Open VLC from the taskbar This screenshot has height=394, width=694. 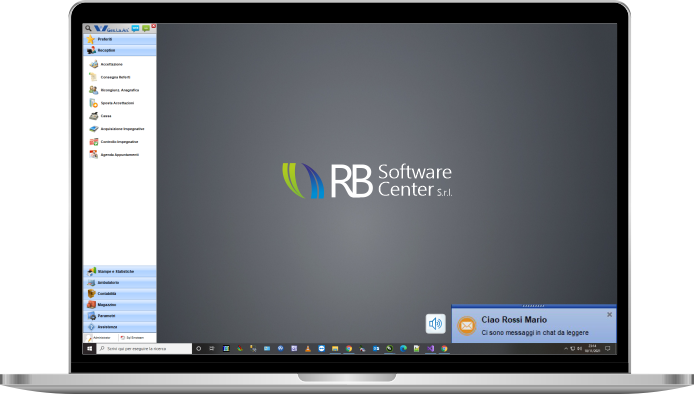[x=308, y=349]
